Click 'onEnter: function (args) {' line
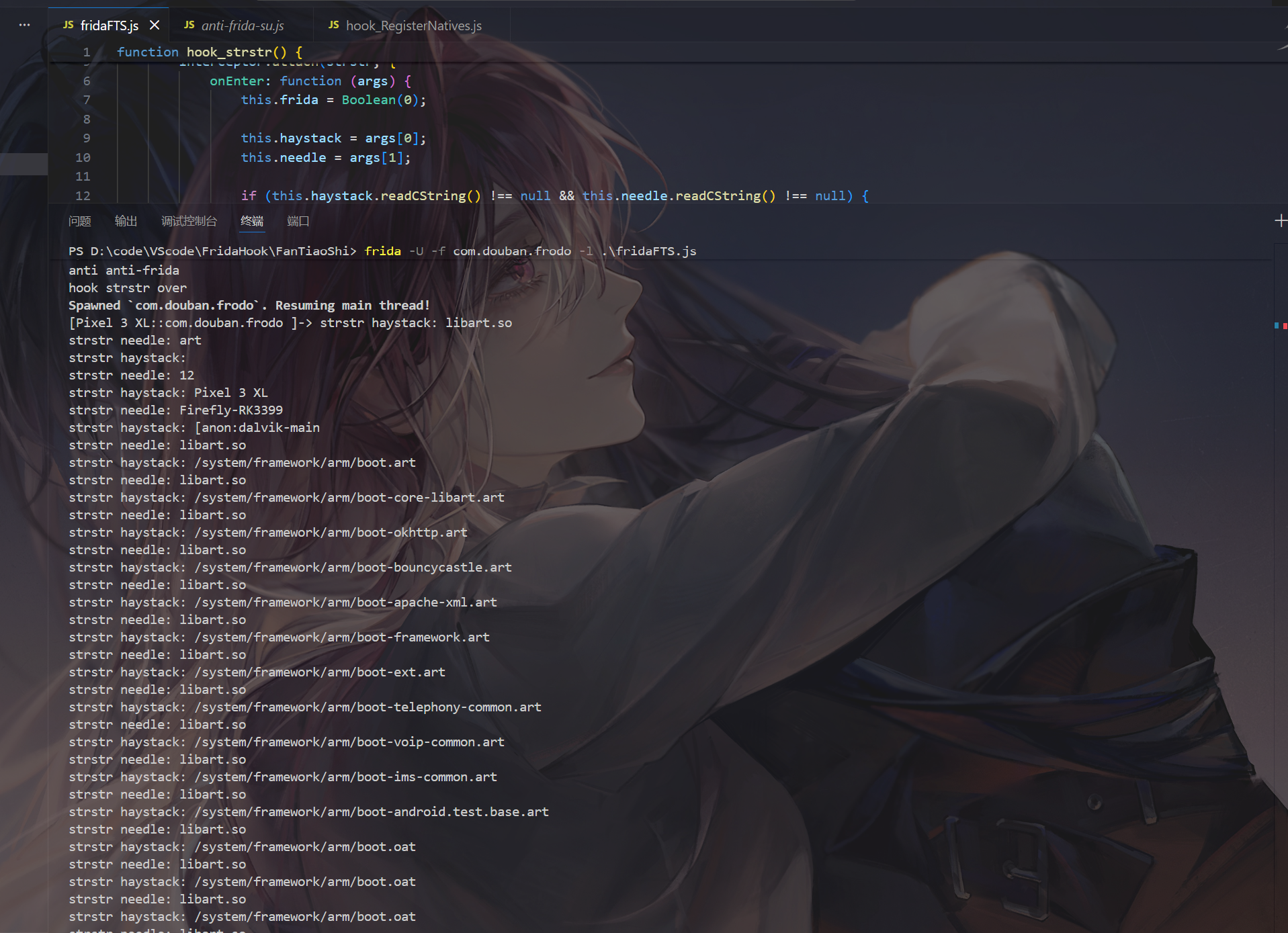Screen dimensions: 1288x933 [310, 81]
